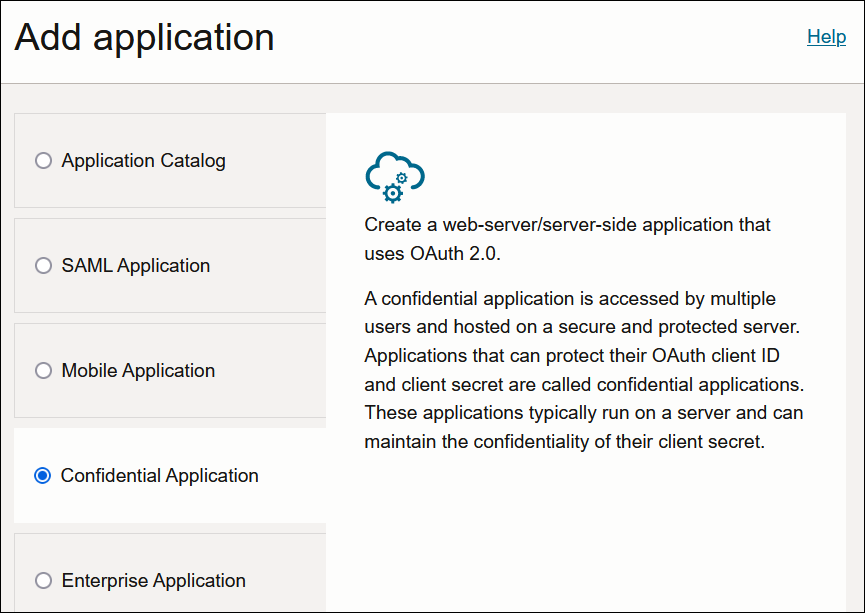Screen dimensions: 865x613
Task: Click the 'Enterprise Application' label text
Action: [x=153, y=580]
